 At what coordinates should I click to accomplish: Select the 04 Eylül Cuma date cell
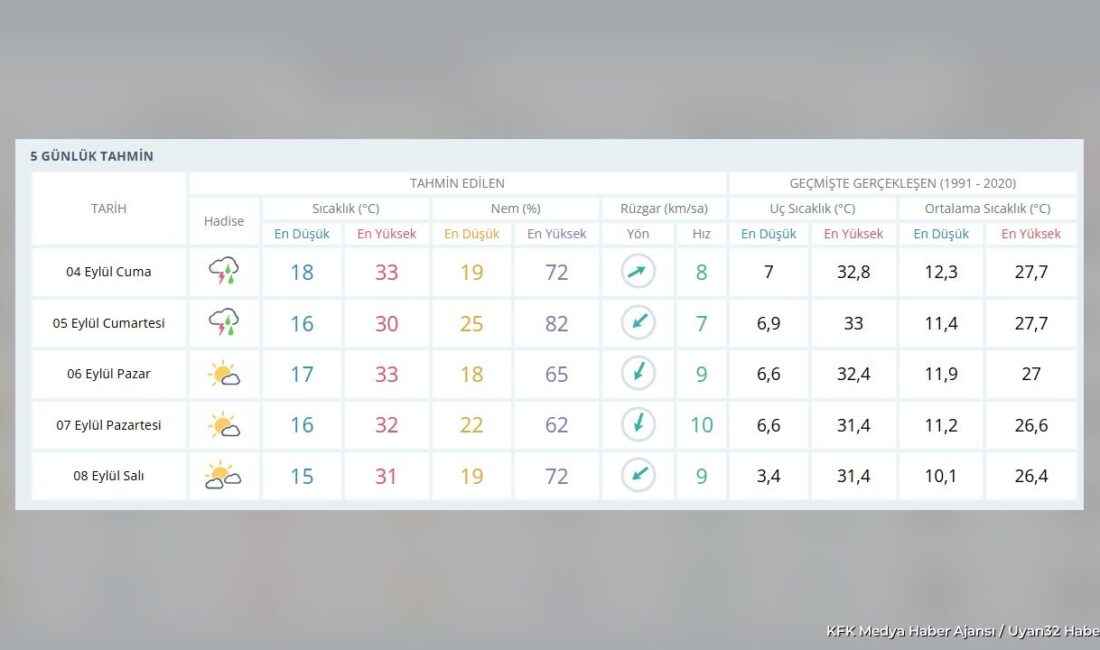click(109, 271)
